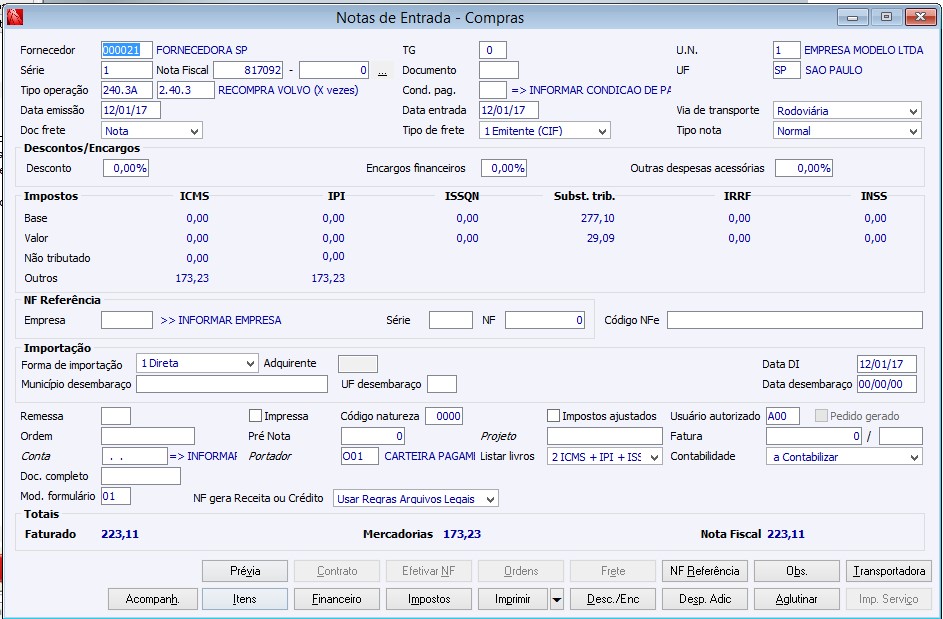Click the Código NFe text field

pyautogui.click(x=794, y=320)
